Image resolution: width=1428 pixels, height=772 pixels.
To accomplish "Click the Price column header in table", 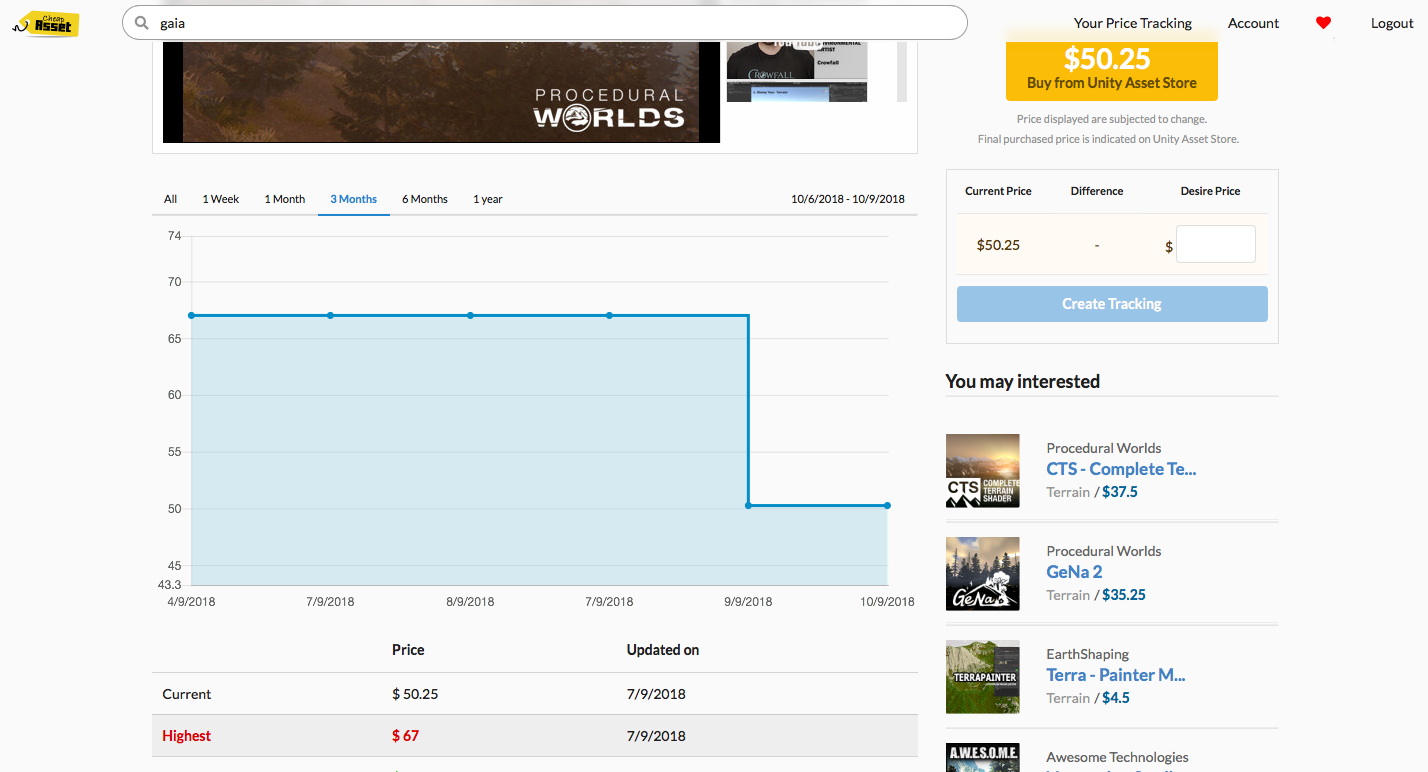I will pos(408,650).
